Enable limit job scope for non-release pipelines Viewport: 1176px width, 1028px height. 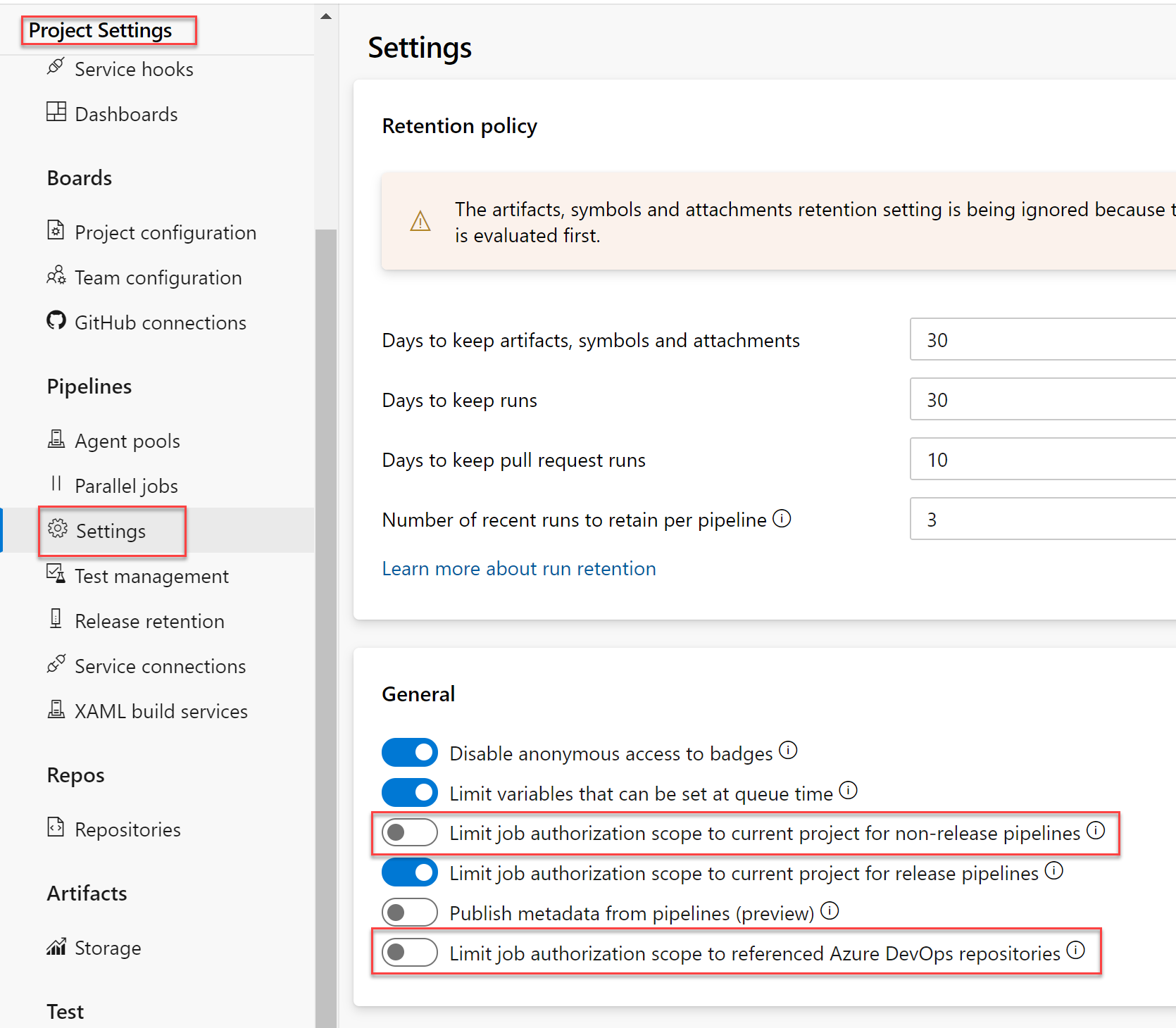pyautogui.click(x=409, y=832)
